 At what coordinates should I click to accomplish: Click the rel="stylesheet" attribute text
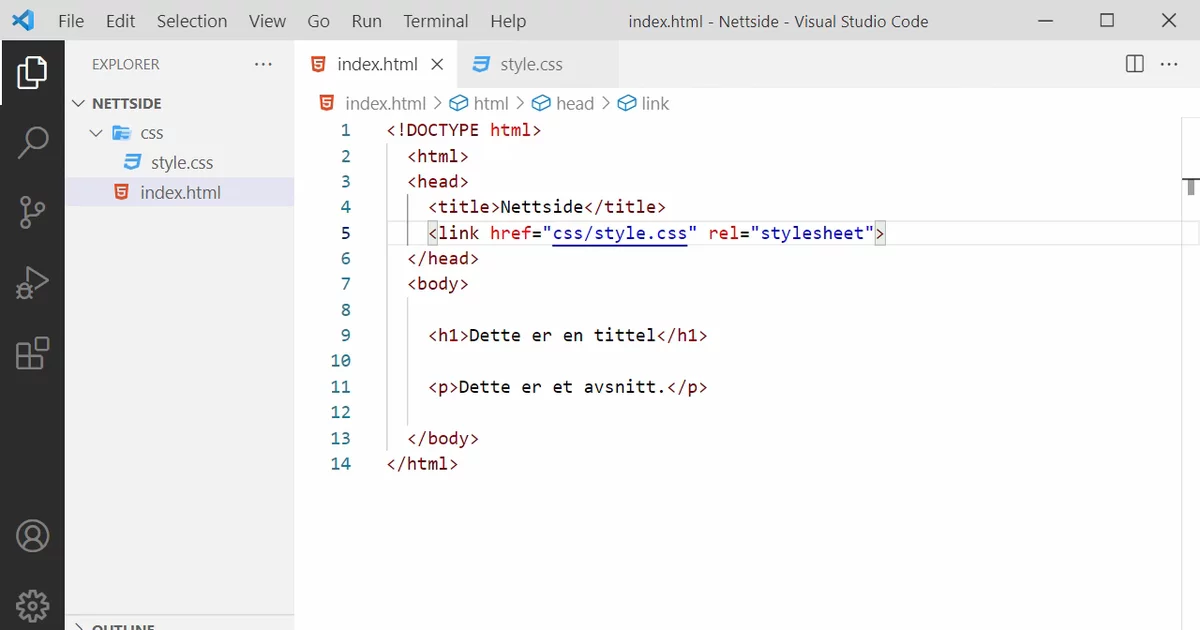(x=792, y=233)
